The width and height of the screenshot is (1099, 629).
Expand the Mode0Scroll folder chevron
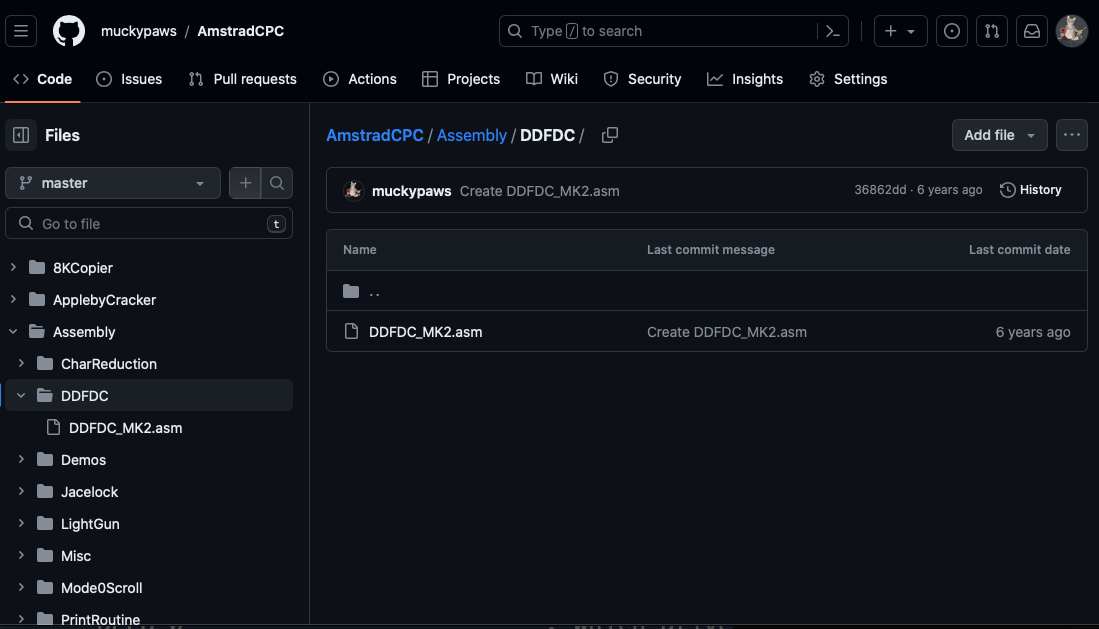[x=21, y=588]
